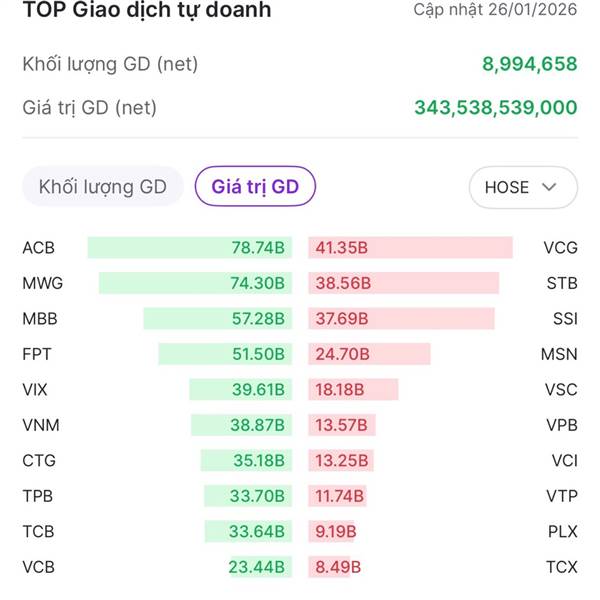Click the MBB 57.28B buy bar
Screen dimensions: 600x600
[x=217, y=319]
